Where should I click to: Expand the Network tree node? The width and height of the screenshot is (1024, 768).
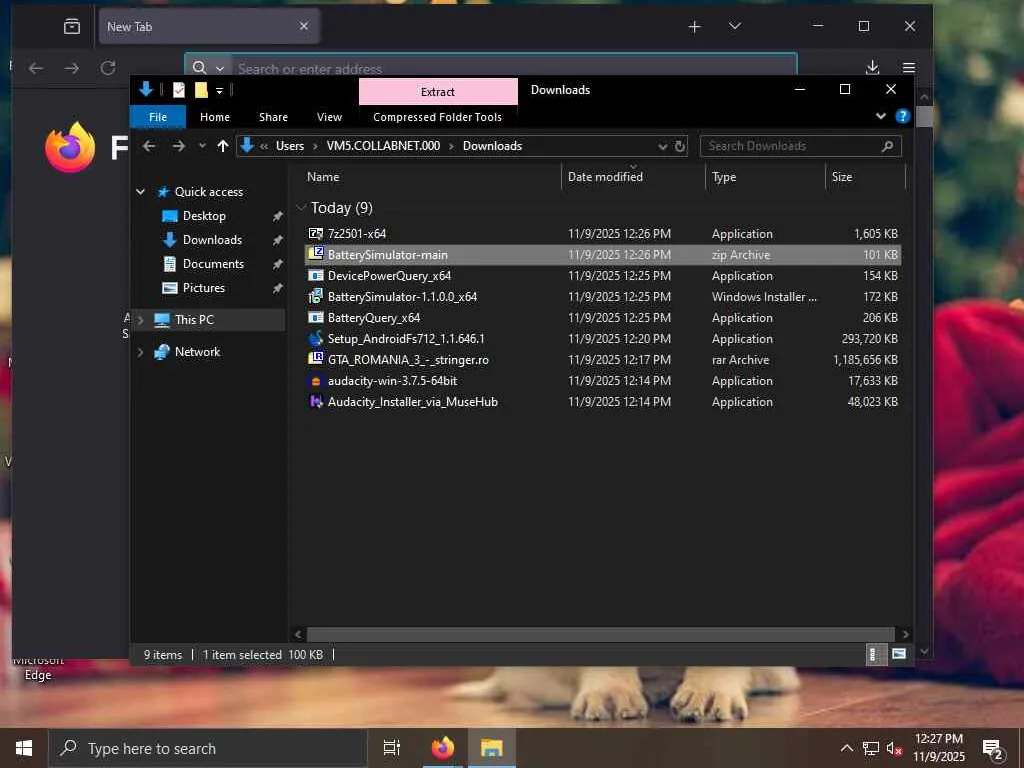pos(140,352)
